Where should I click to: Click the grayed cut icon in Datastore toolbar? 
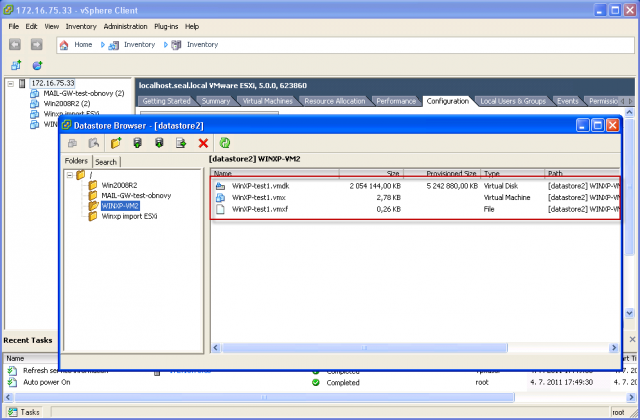coord(94,143)
